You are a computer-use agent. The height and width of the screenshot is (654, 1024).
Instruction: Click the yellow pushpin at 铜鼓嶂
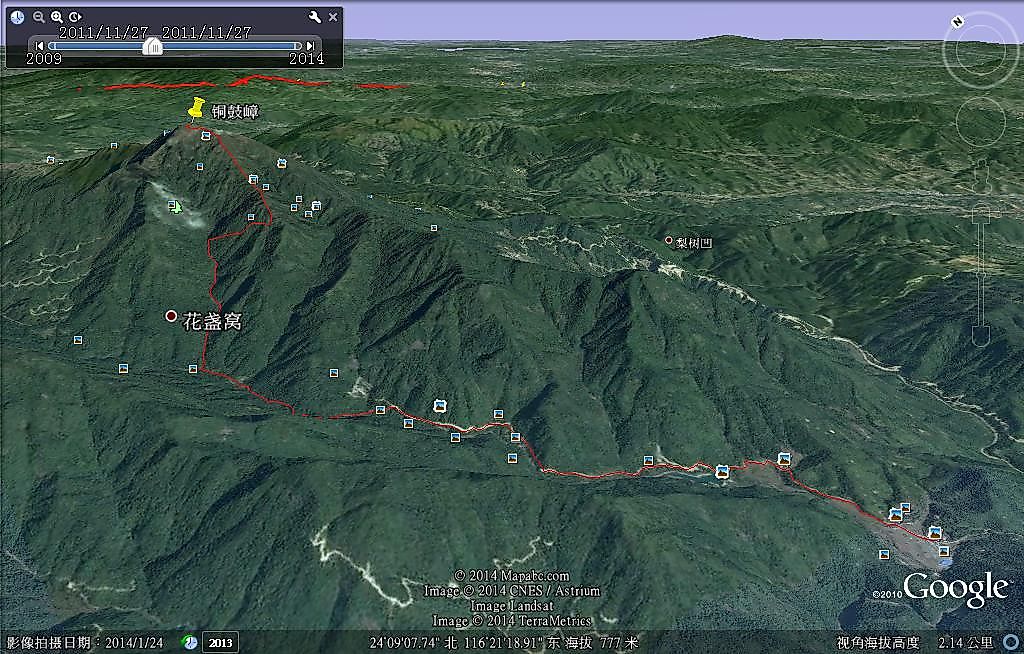[195, 110]
